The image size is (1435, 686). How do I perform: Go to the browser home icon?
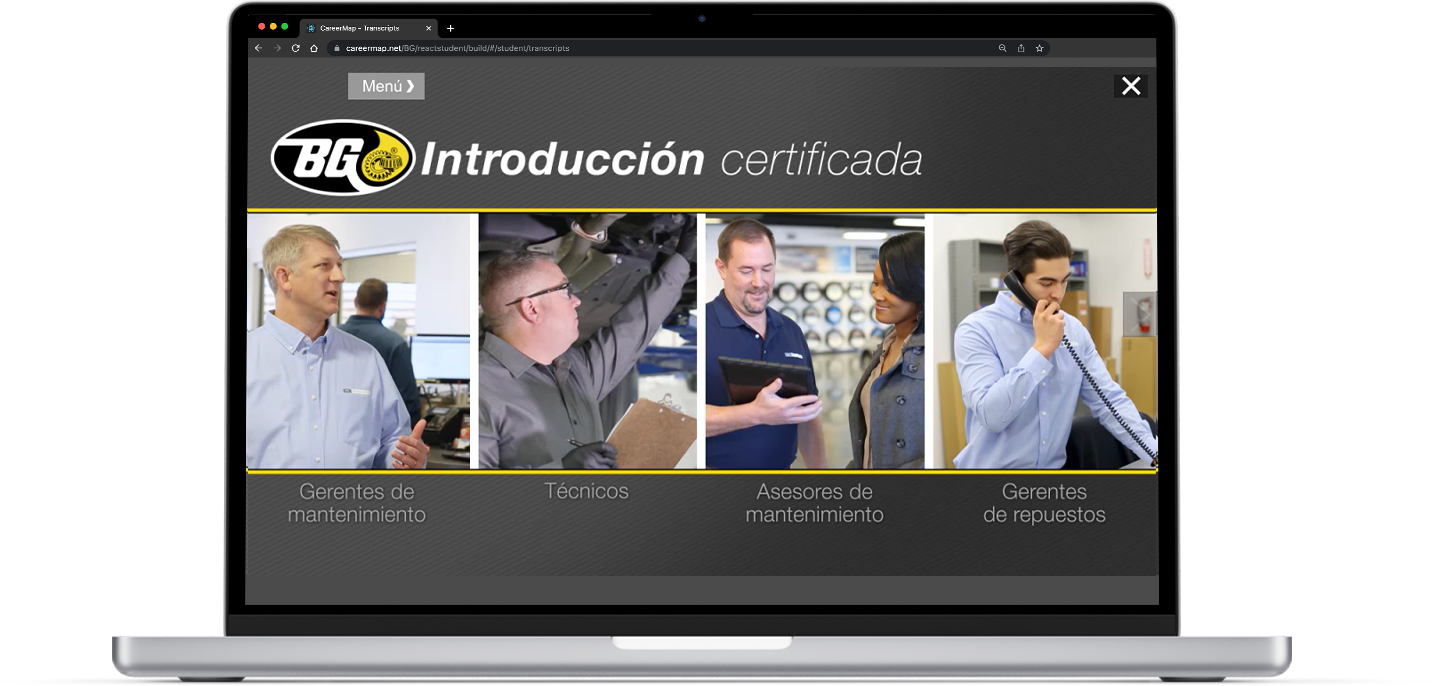point(313,48)
